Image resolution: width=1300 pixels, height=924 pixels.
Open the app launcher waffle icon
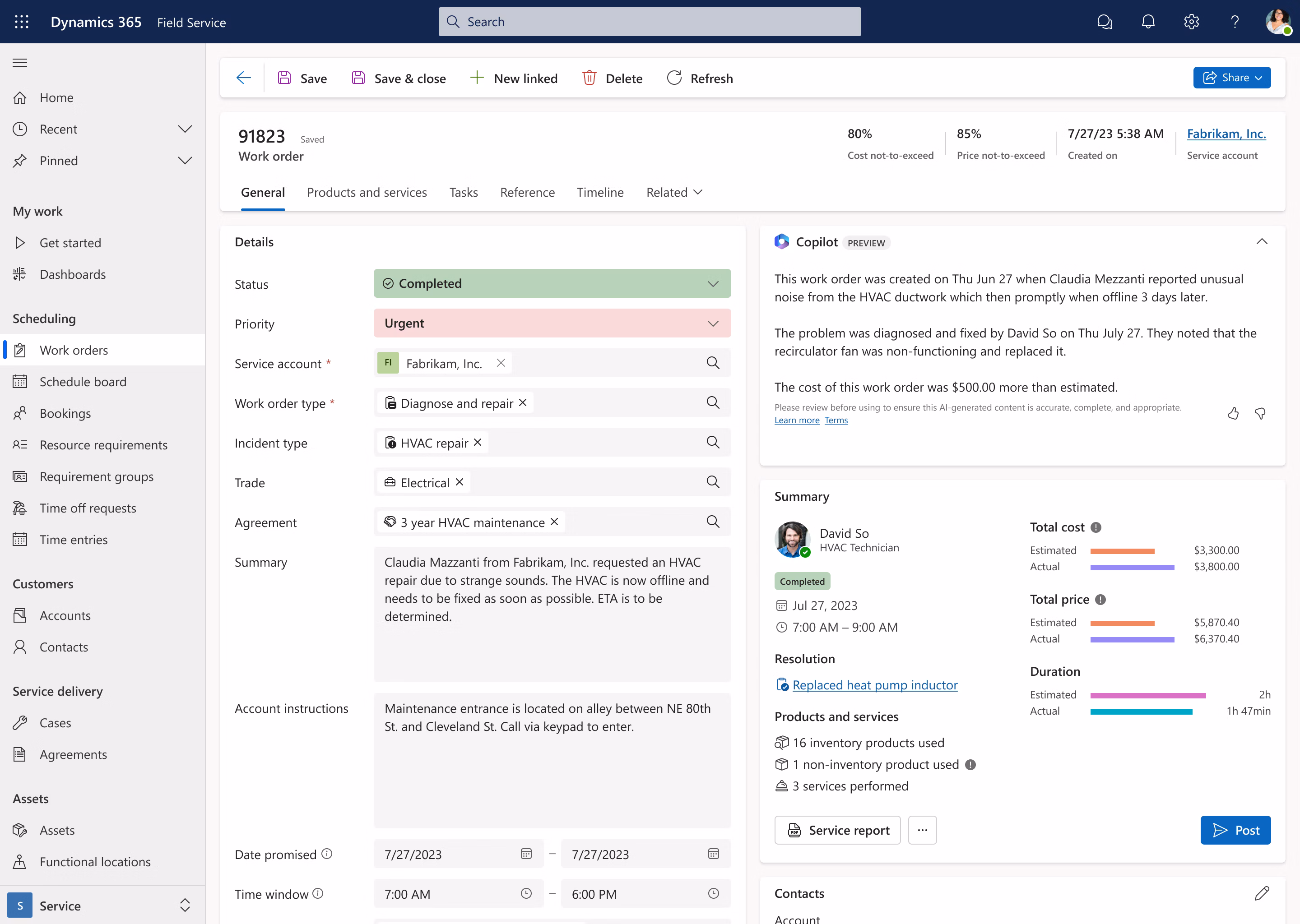coord(22,22)
